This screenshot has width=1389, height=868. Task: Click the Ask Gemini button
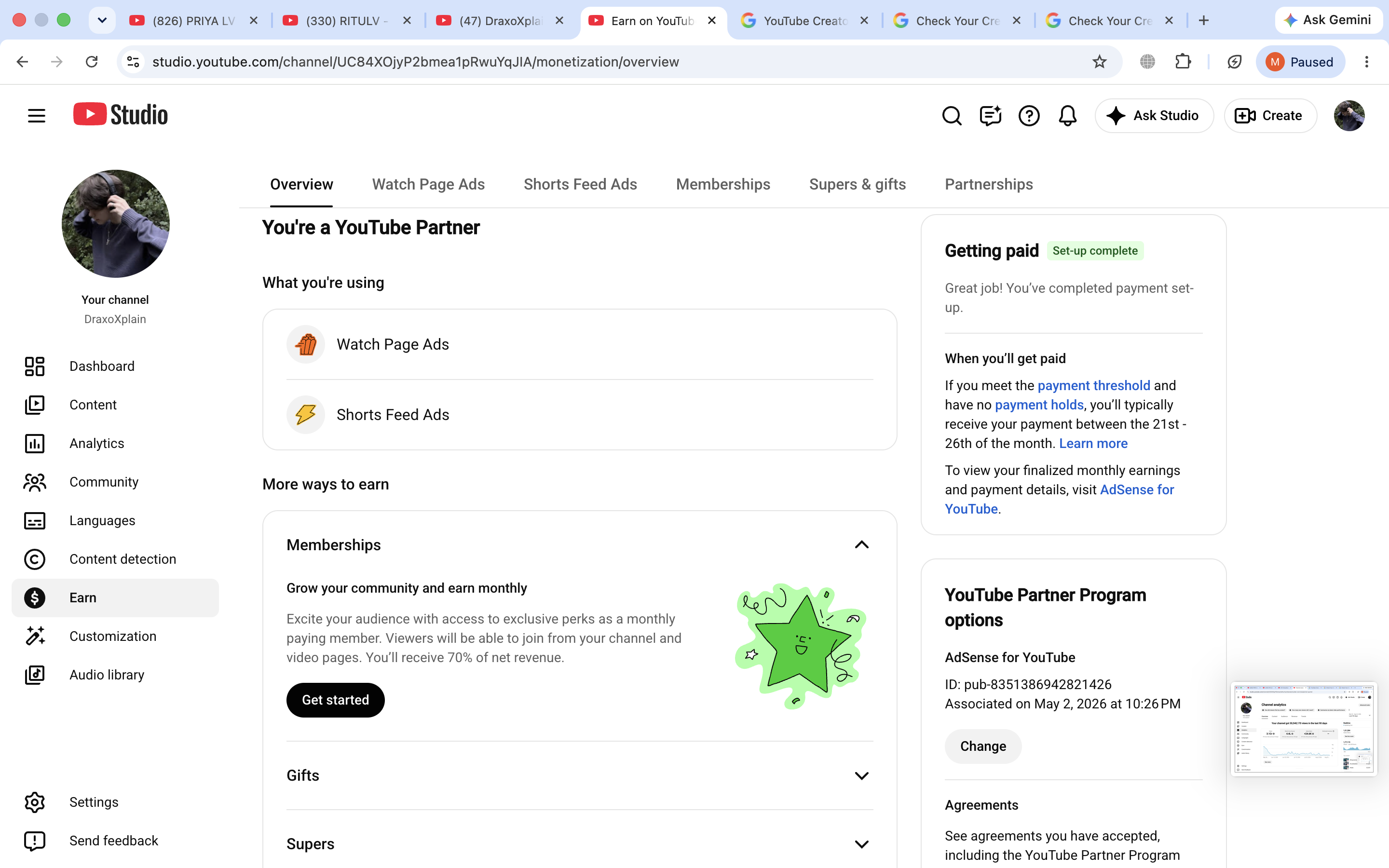(1329, 20)
